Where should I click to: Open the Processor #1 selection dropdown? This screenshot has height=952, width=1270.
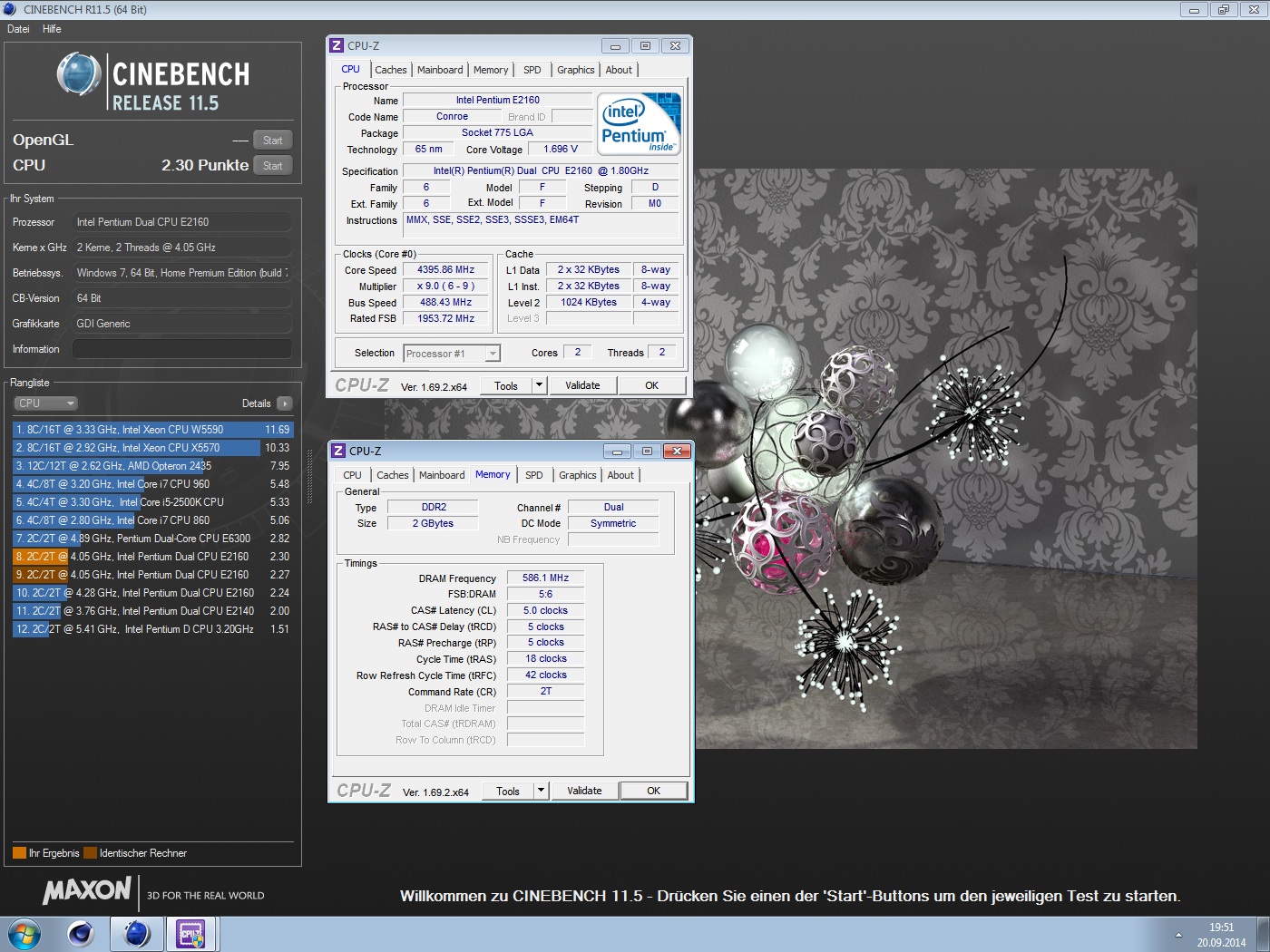pyautogui.click(x=452, y=354)
